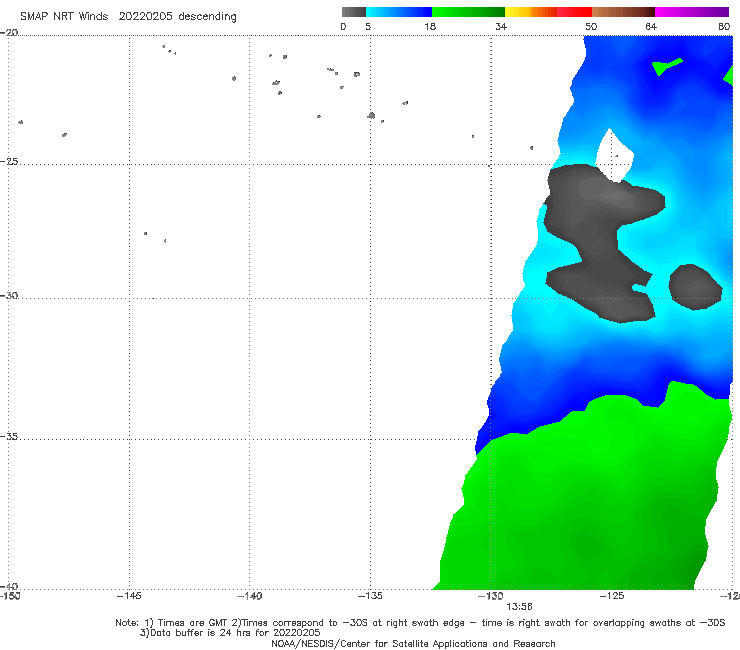Click the NOAA/NESDIS credit line
This screenshot has width=740, height=650.
coord(413,644)
